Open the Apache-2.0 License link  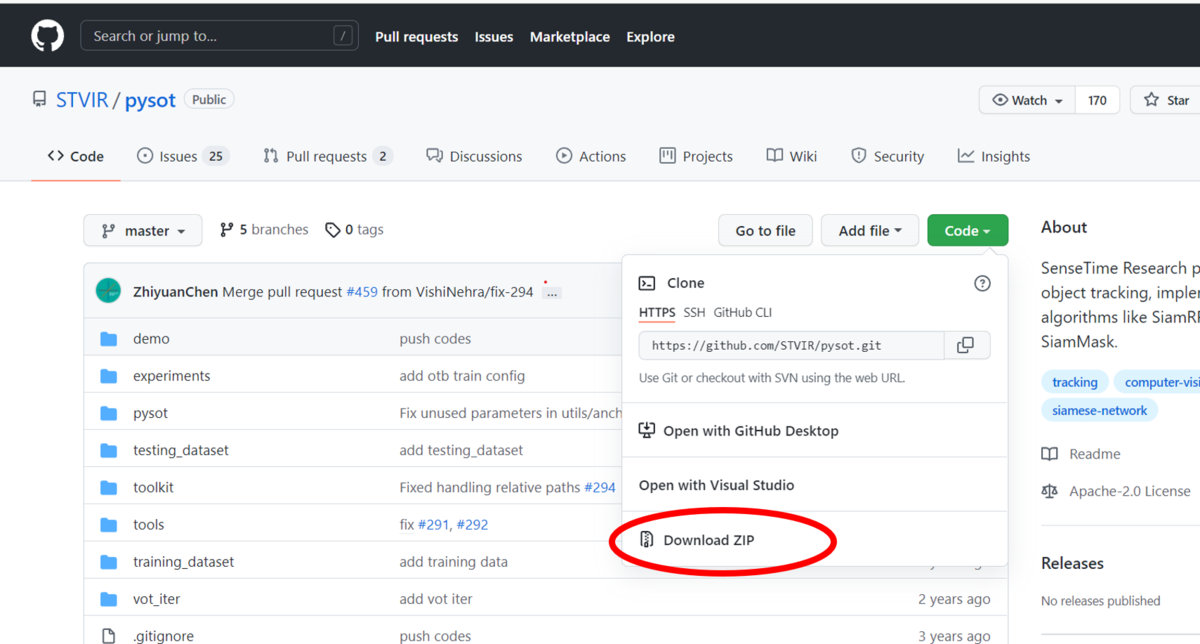pyautogui.click(x=1130, y=491)
